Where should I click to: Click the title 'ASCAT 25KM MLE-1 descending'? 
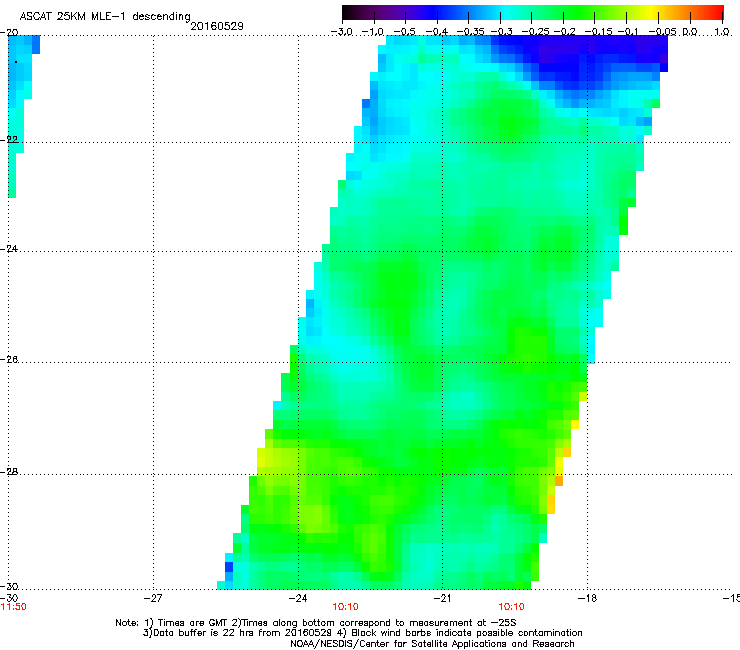[105, 17]
